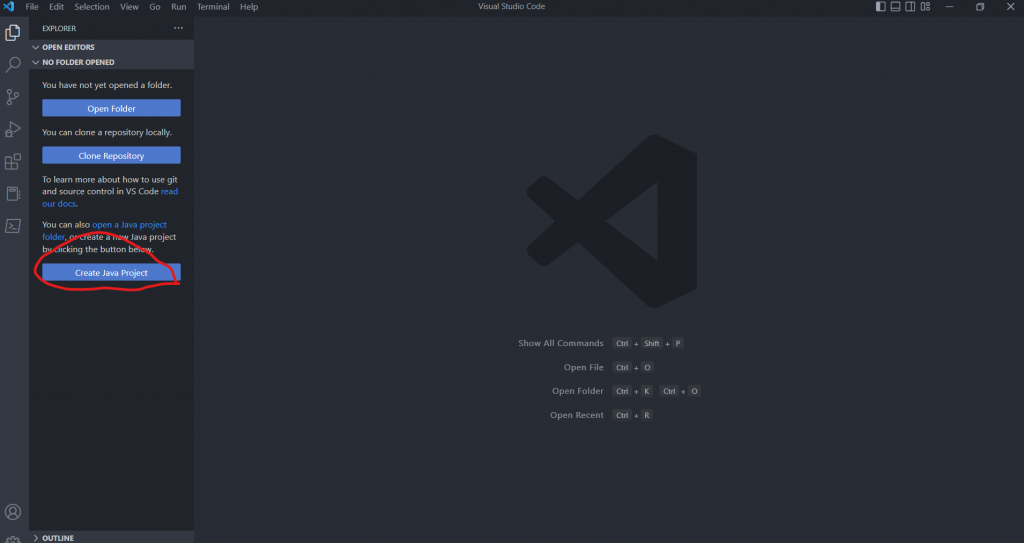Open the Search view magnifier icon
Image resolution: width=1024 pixels, height=543 pixels.
12,65
